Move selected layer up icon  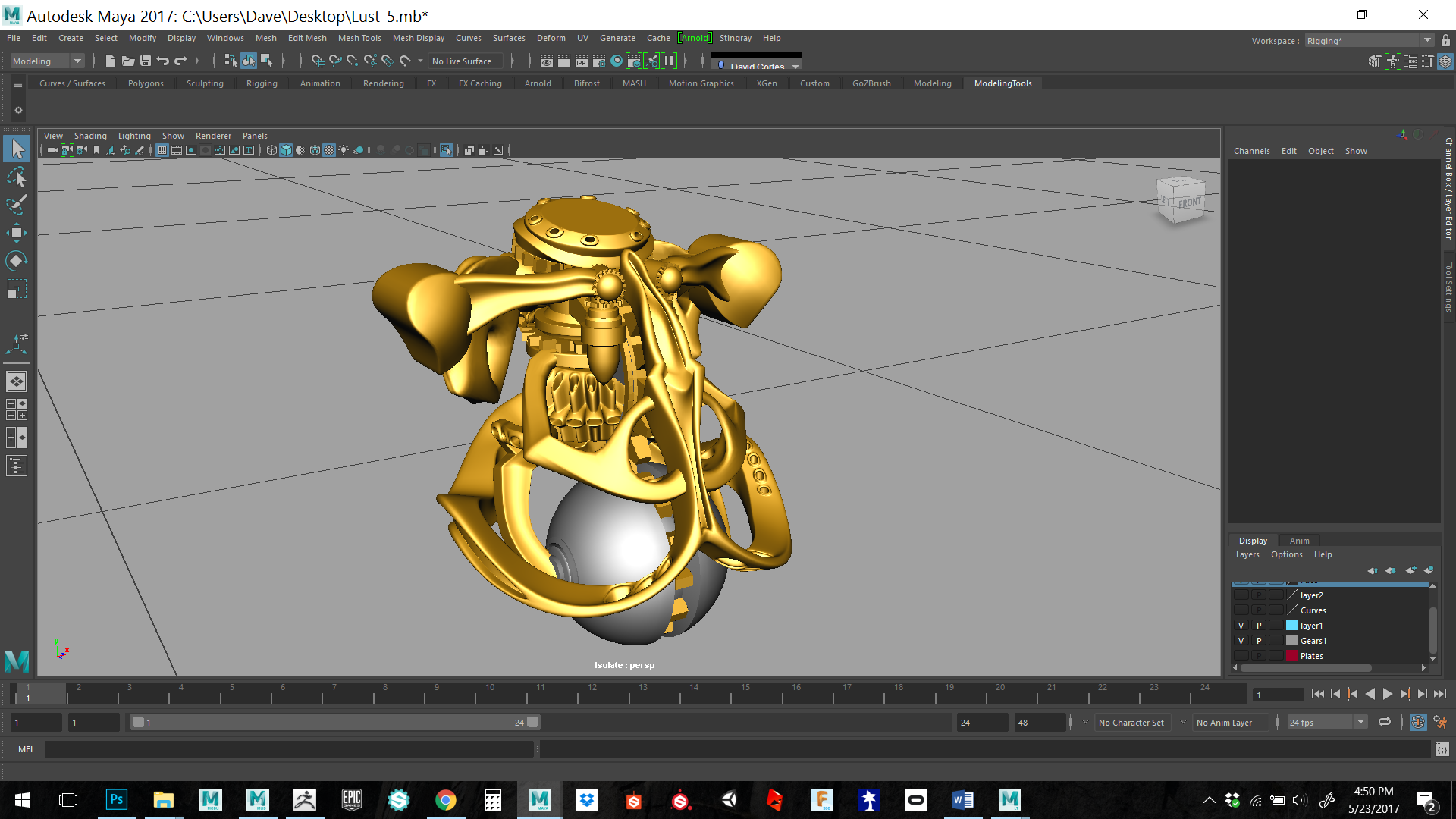tap(1373, 570)
